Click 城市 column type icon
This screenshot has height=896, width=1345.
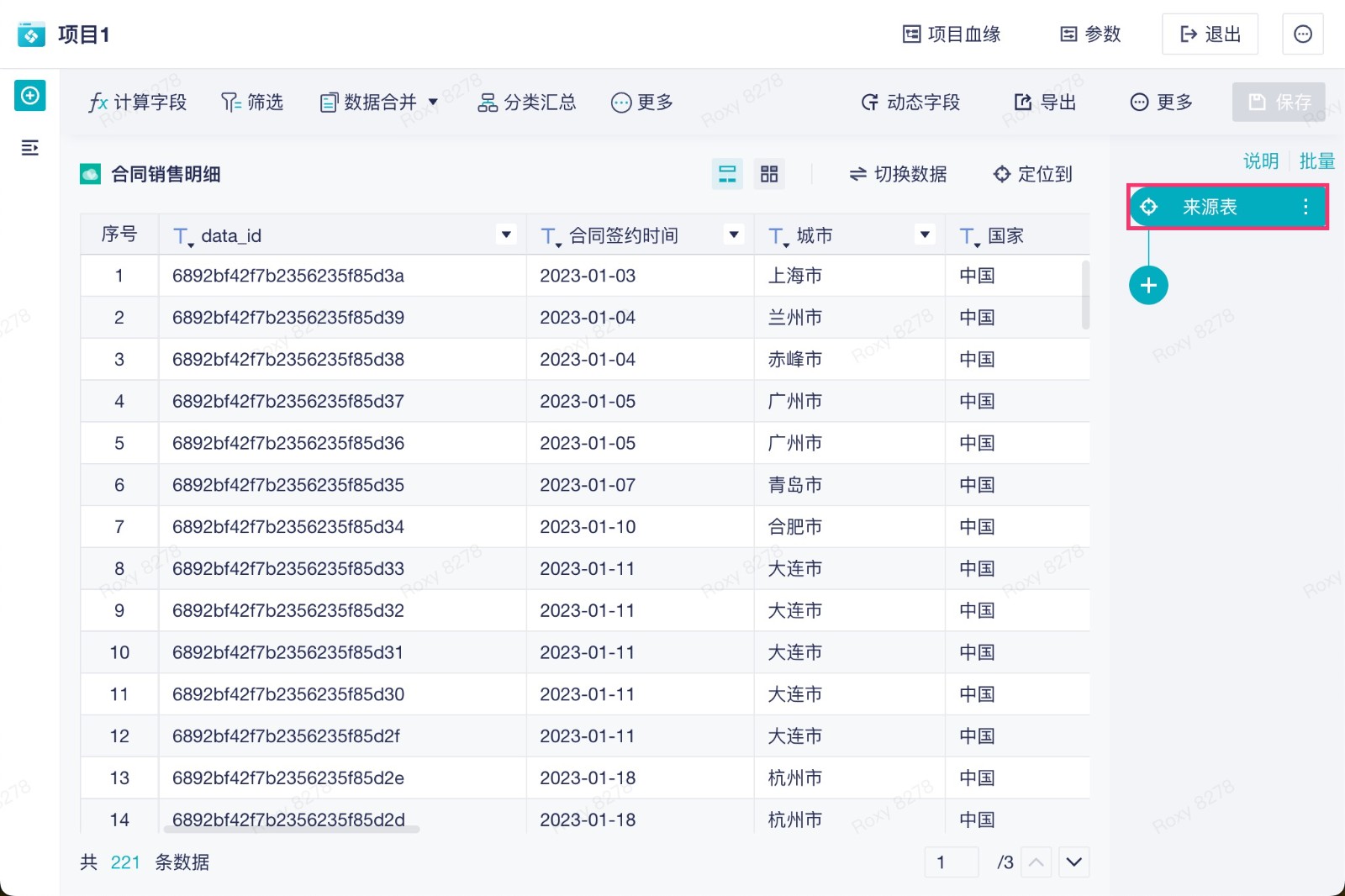coord(778,237)
